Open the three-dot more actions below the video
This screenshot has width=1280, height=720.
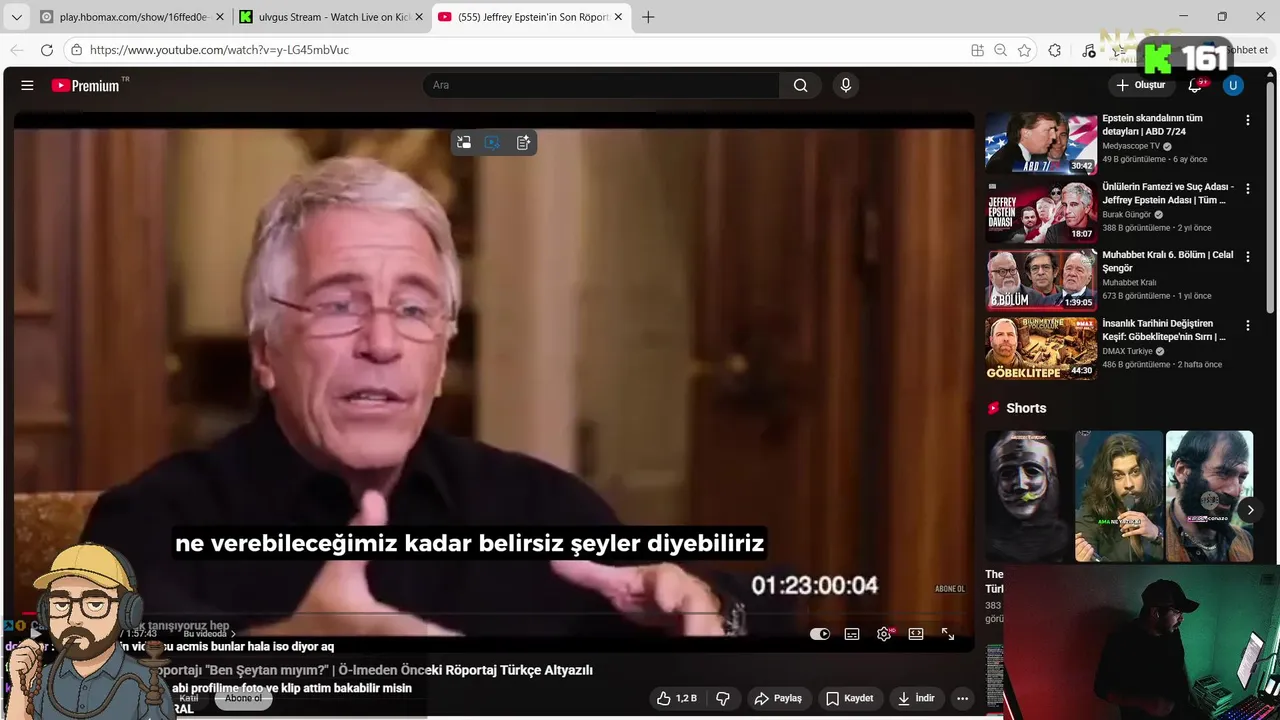pyautogui.click(x=962, y=698)
